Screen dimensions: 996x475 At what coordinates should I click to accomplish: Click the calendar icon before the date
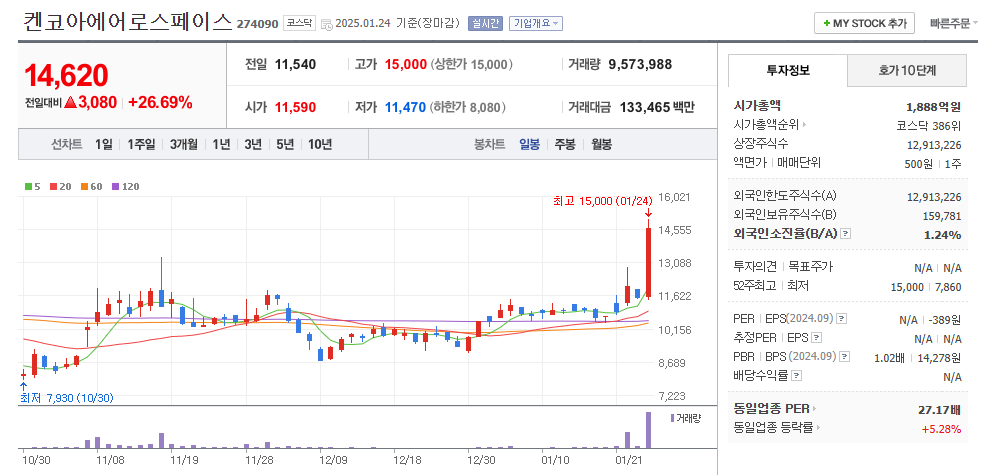326,24
